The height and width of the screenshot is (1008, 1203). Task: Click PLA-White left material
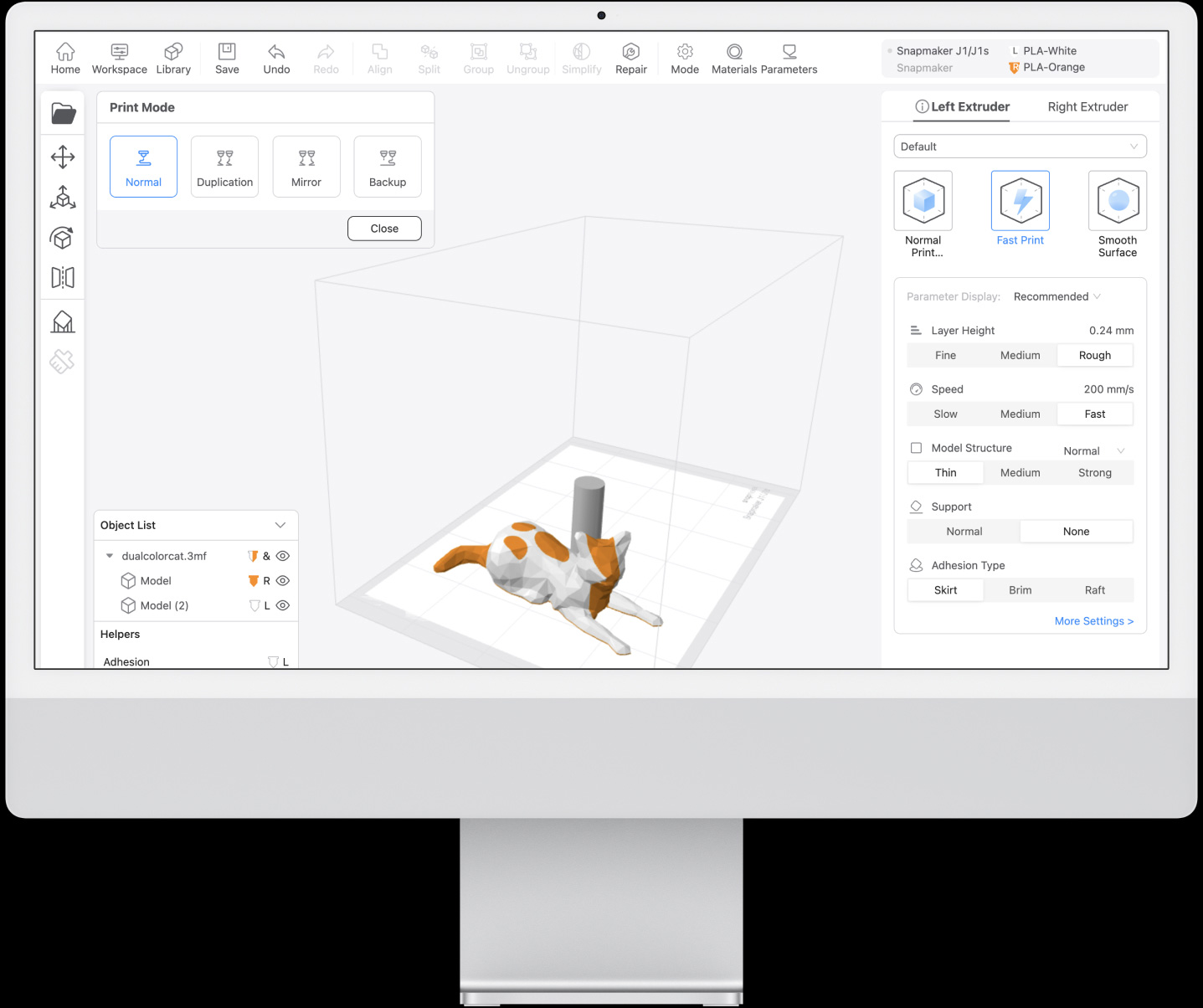(x=1043, y=51)
